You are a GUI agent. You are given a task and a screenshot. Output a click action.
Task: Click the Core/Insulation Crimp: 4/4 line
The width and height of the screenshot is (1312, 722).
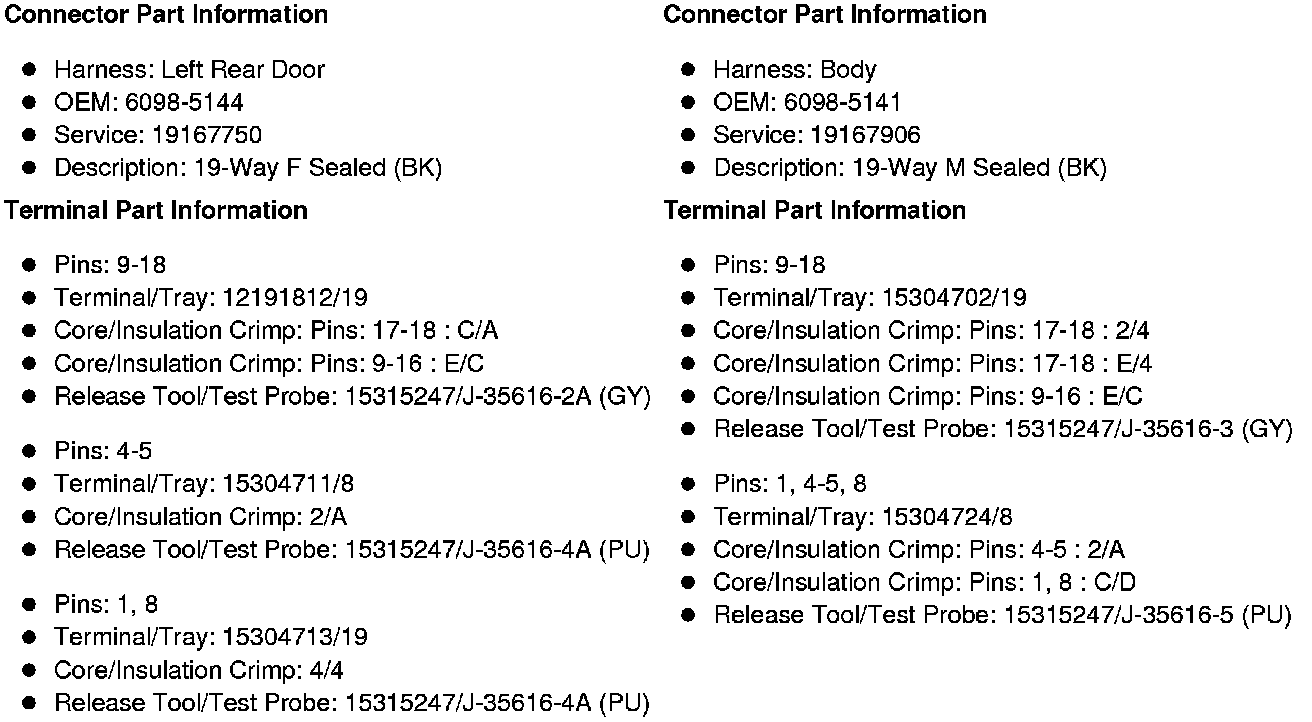[198, 670]
